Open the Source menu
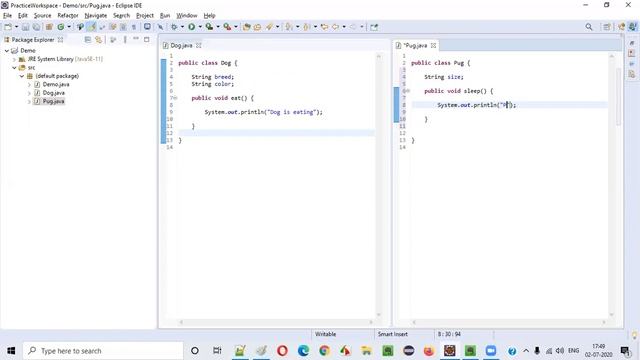Viewport: 640px width, 360px height. pyautogui.click(x=42, y=16)
